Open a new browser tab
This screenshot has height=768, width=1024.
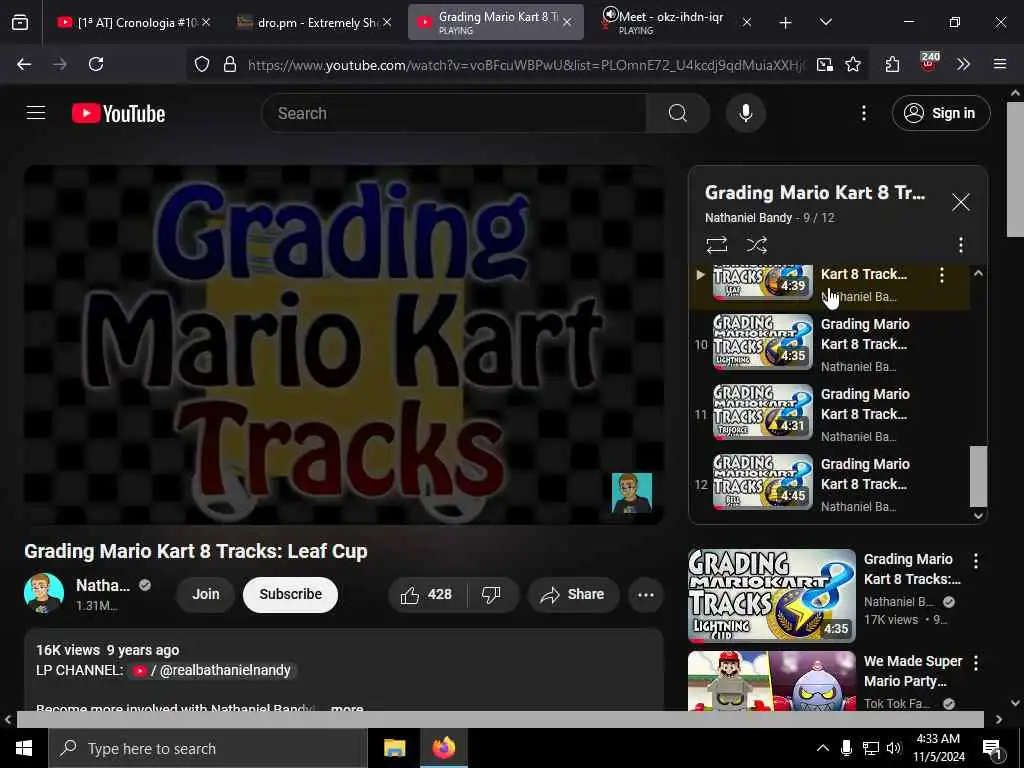tap(785, 23)
